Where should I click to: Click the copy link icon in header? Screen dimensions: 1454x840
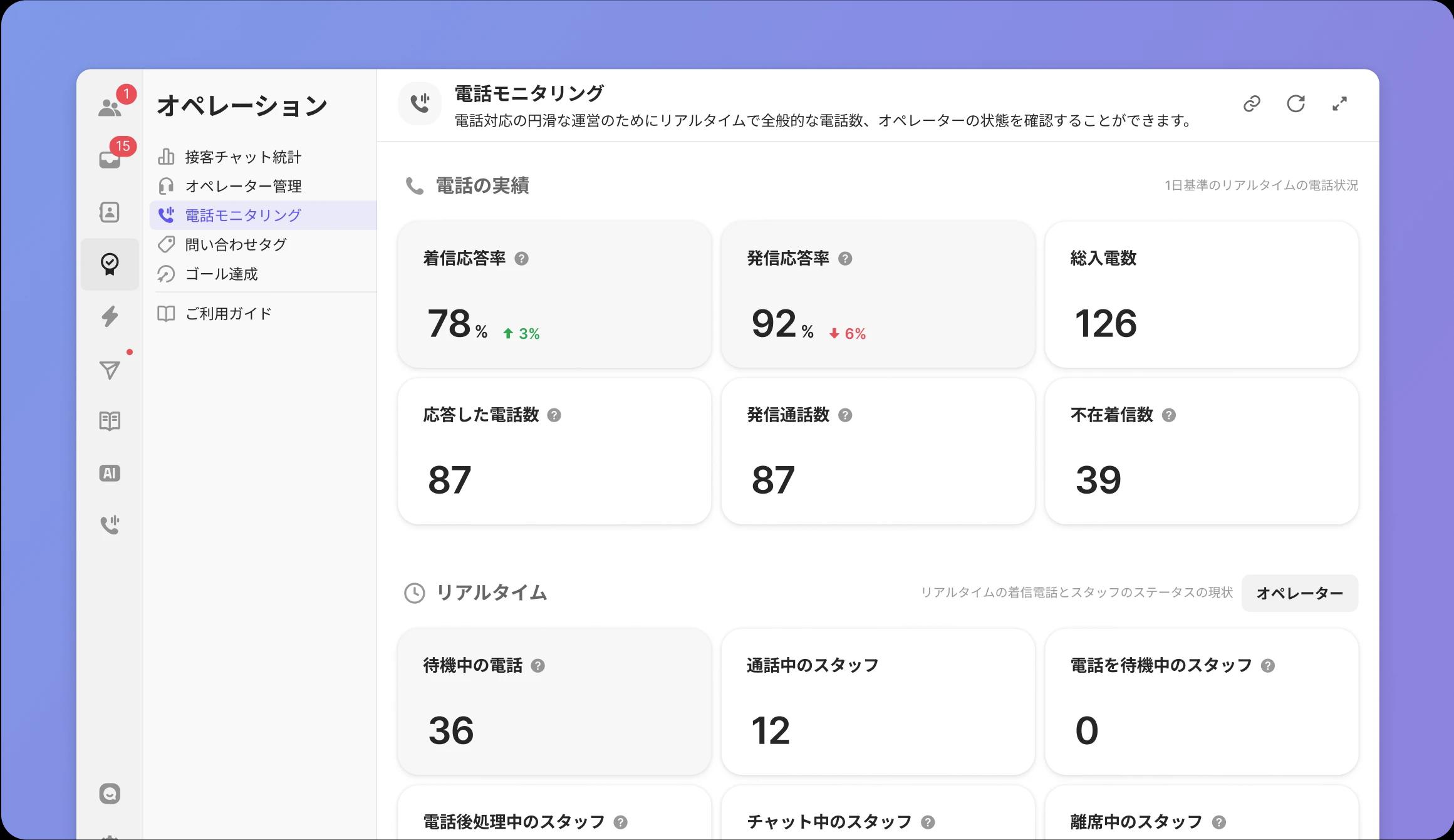tap(1251, 103)
